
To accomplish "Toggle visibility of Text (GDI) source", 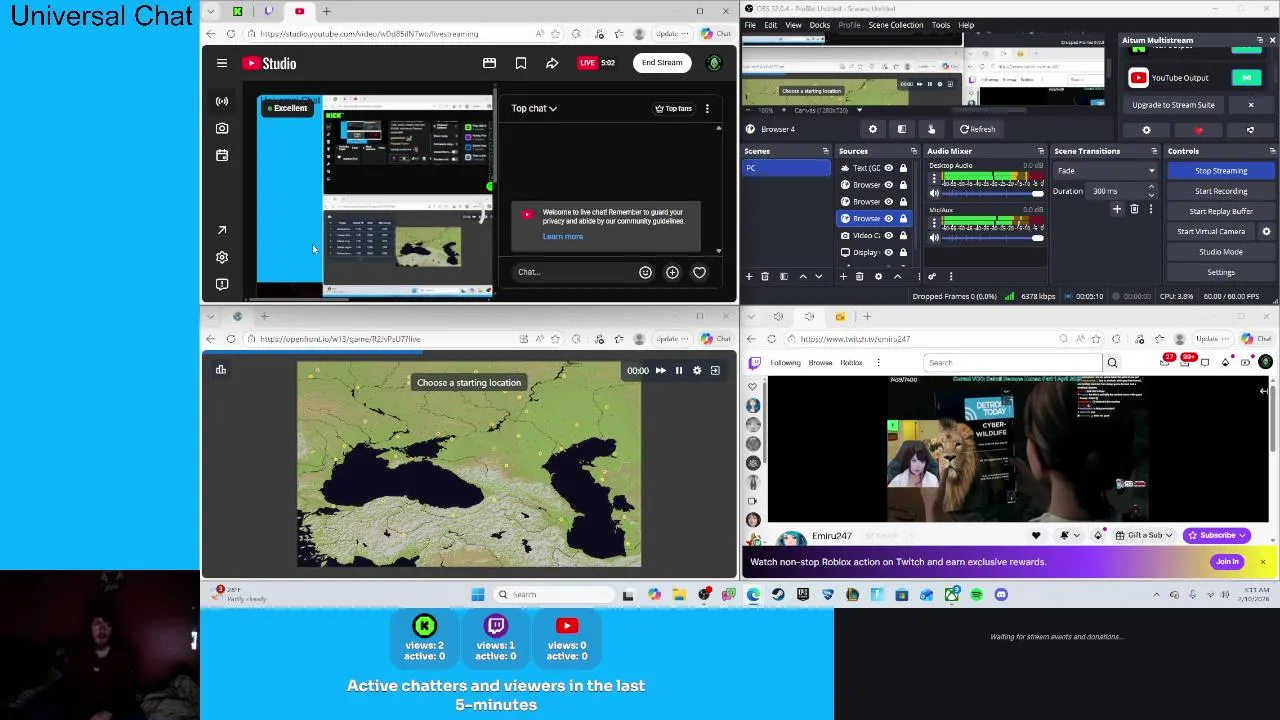I will point(888,168).
